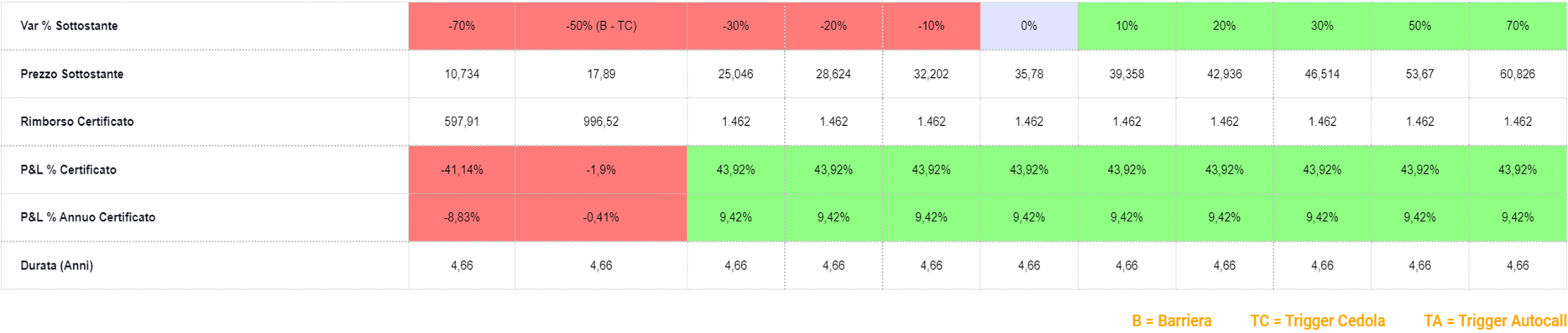Select the 60,826 price cell
This screenshot has height=333, width=1568.
pos(1518,74)
